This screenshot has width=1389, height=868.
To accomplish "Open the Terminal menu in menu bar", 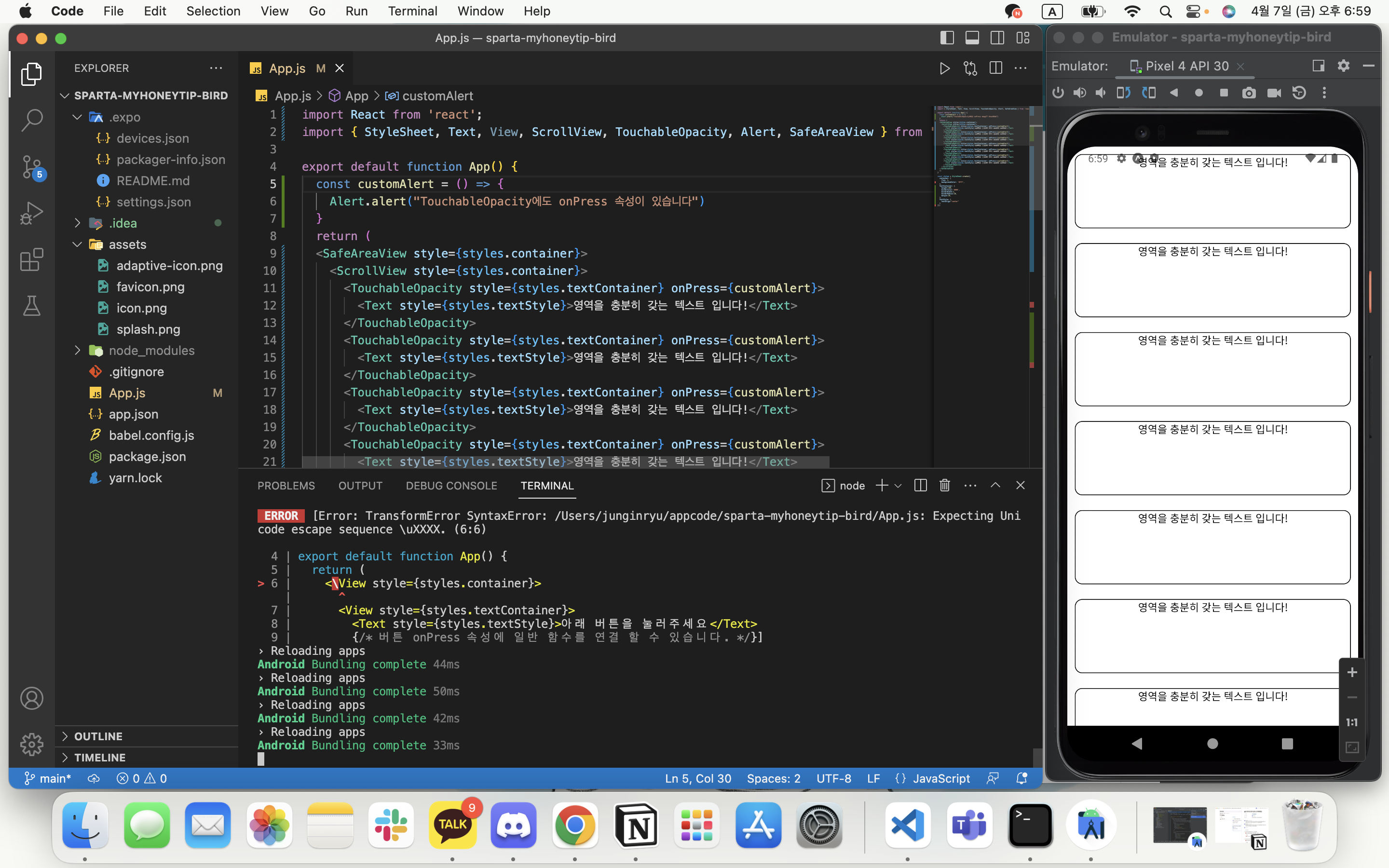I will [x=412, y=12].
